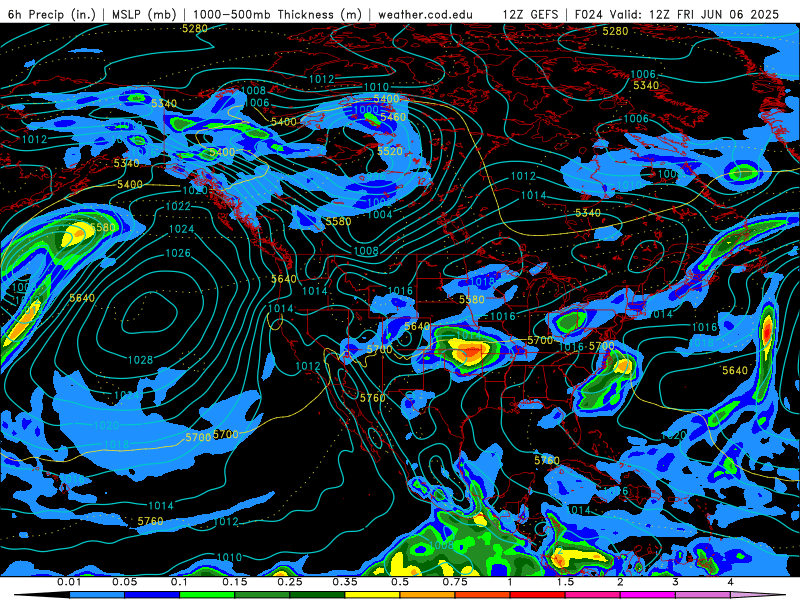The image size is (800, 600).
Task: Click the red legend color swatch
Action: pyautogui.click(x=538, y=595)
